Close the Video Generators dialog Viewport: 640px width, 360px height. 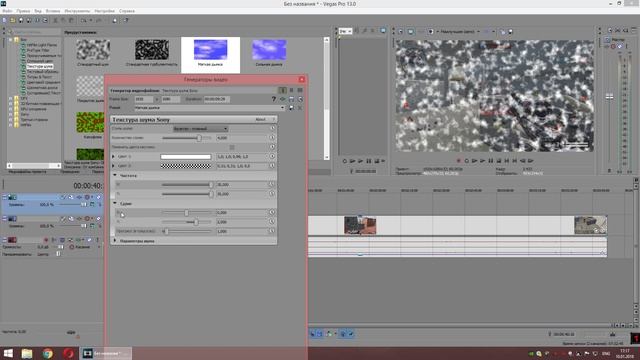302,79
